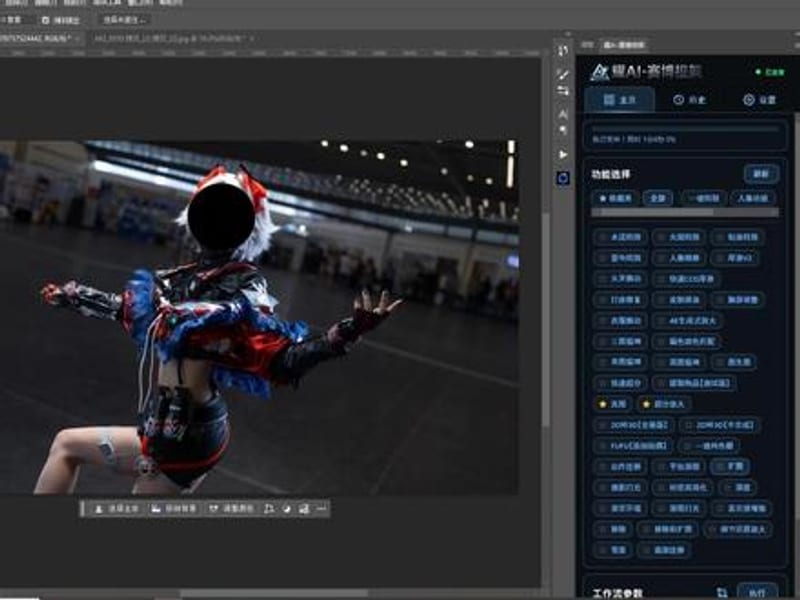
Task: Click the canvas horizontal scrollbar at the bottom
Action: [x=276, y=594]
